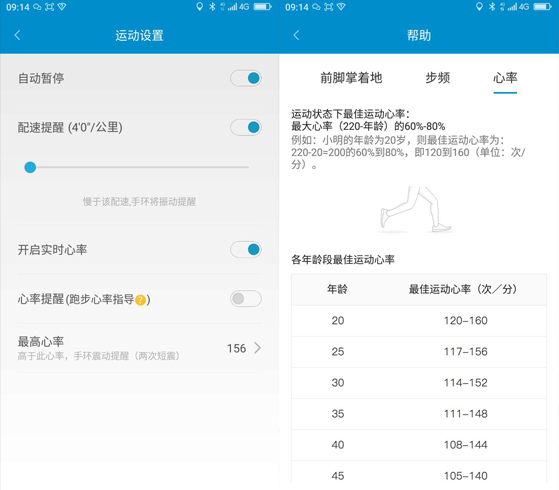Turn off the 开启实时心率 switch
Viewport: 559px width, 490px height.
(x=246, y=250)
